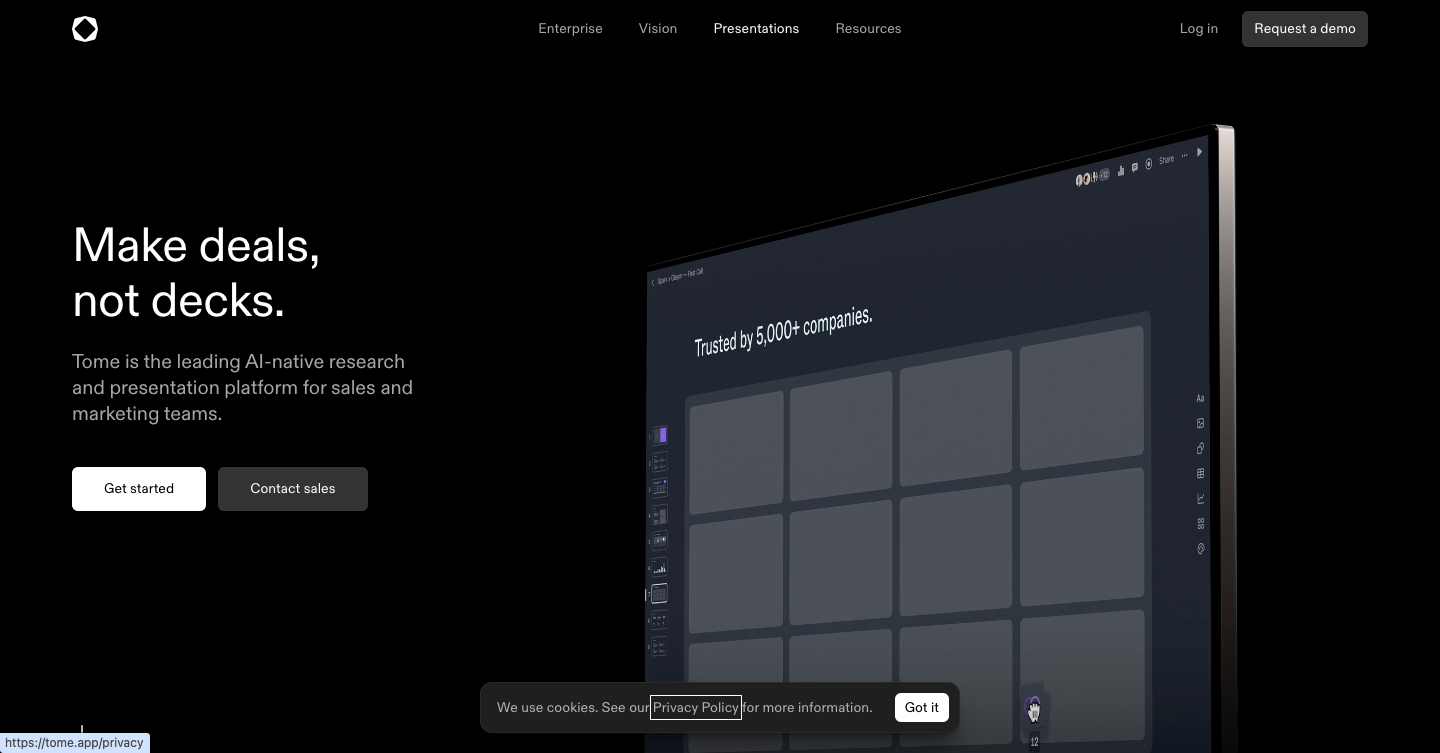The height and width of the screenshot is (753, 1440).
Task: Open the image insert icon in right sidebar
Action: [1200, 423]
